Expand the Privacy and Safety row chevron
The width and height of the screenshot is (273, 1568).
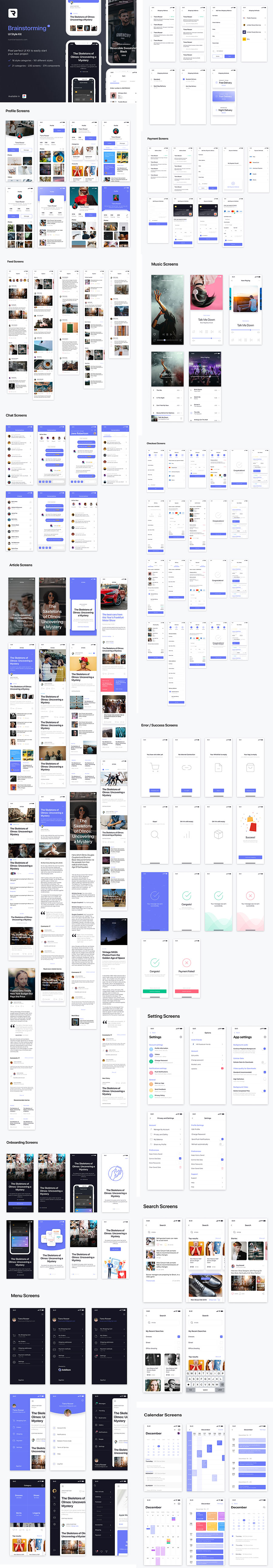(181, 1134)
